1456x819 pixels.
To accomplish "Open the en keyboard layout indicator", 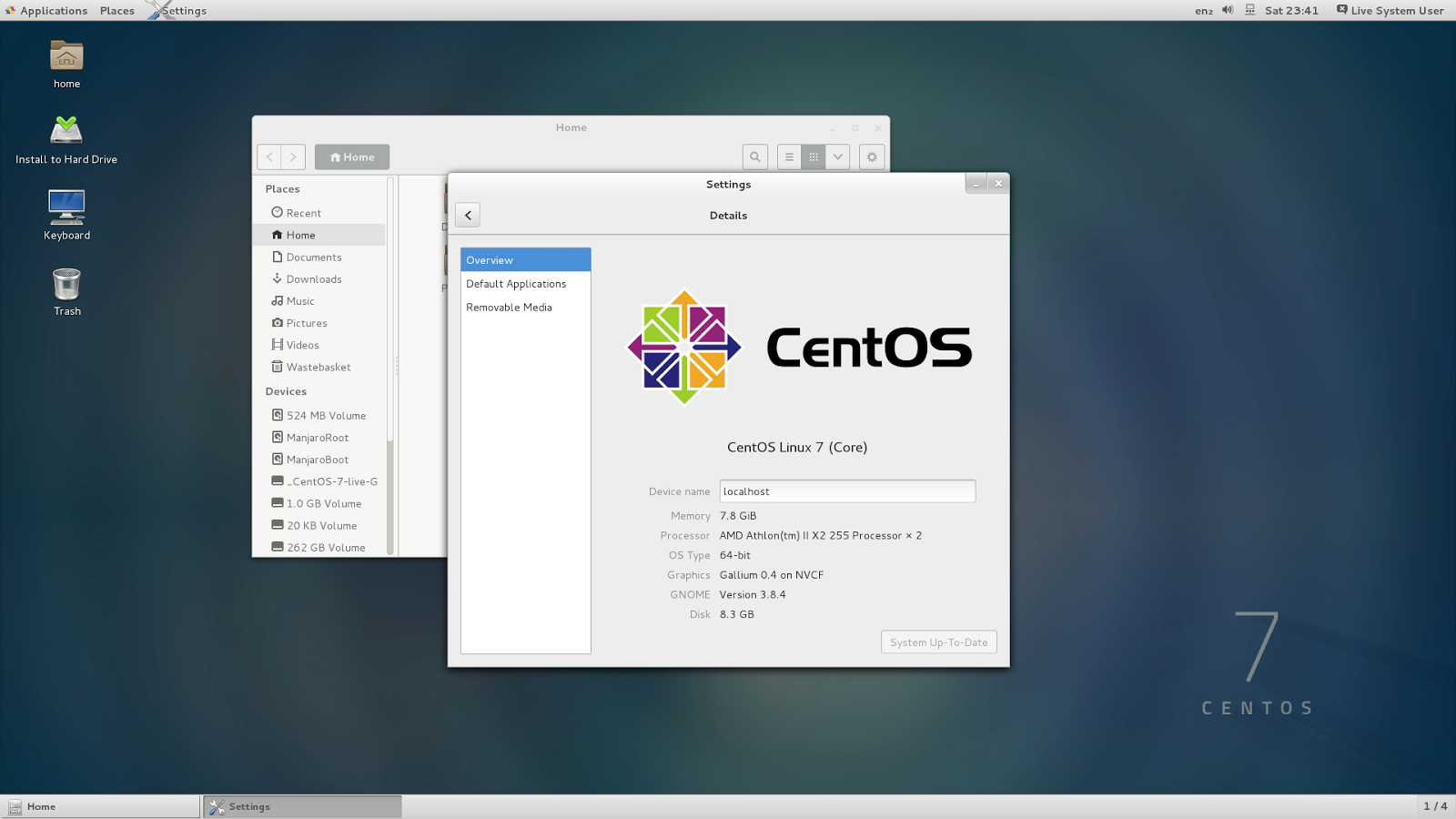I will 1204,11.
